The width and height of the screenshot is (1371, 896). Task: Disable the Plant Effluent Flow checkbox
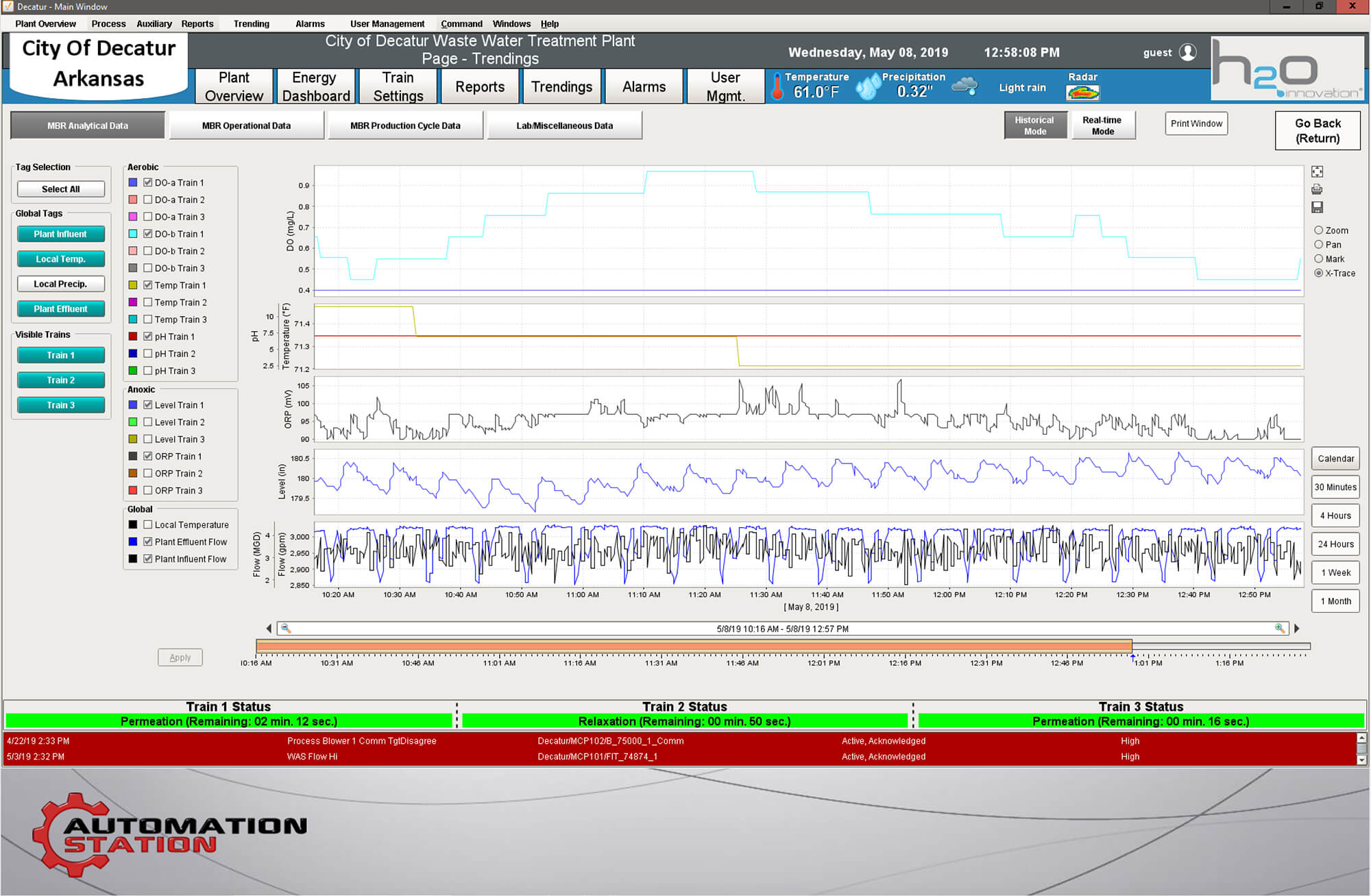(148, 542)
